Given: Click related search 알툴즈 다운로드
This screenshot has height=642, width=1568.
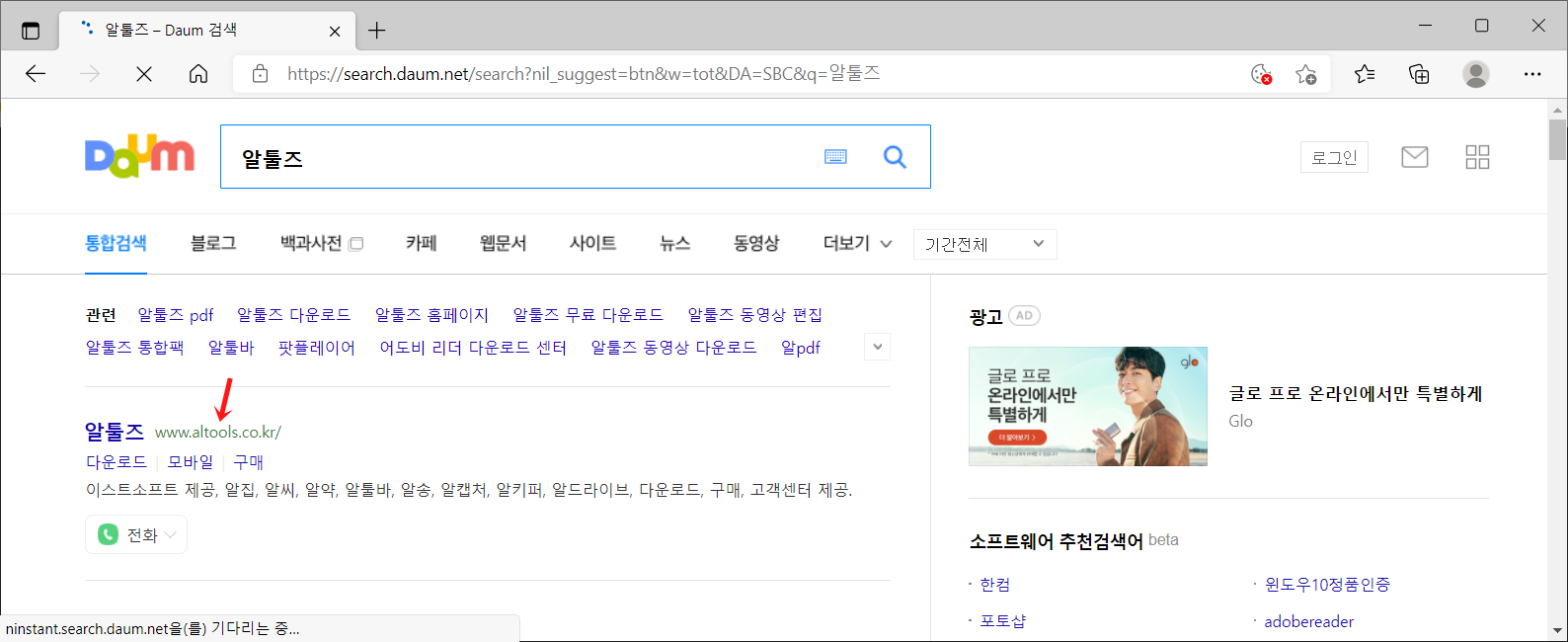Looking at the screenshot, I should (x=294, y=314).
